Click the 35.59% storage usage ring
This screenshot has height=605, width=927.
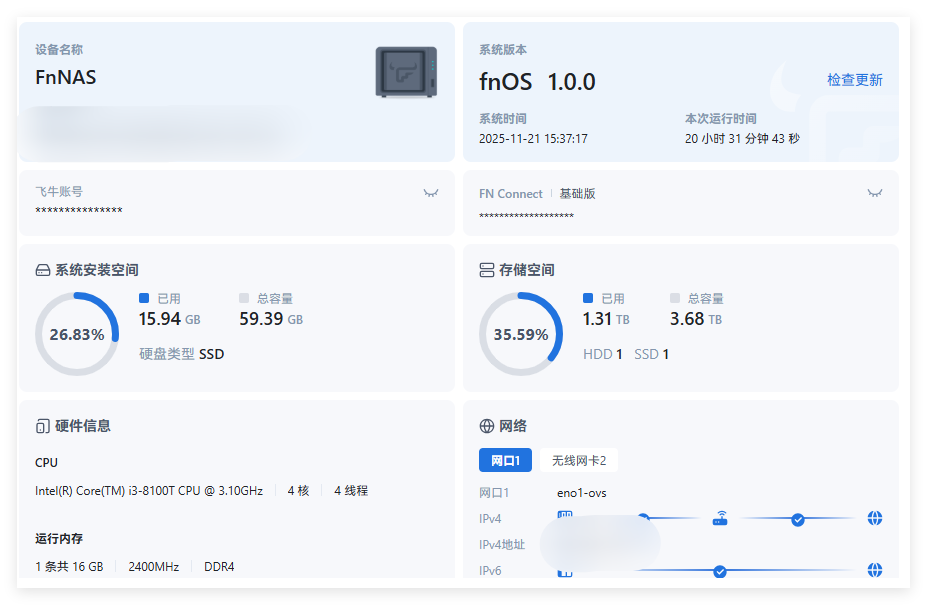(521, 334)
